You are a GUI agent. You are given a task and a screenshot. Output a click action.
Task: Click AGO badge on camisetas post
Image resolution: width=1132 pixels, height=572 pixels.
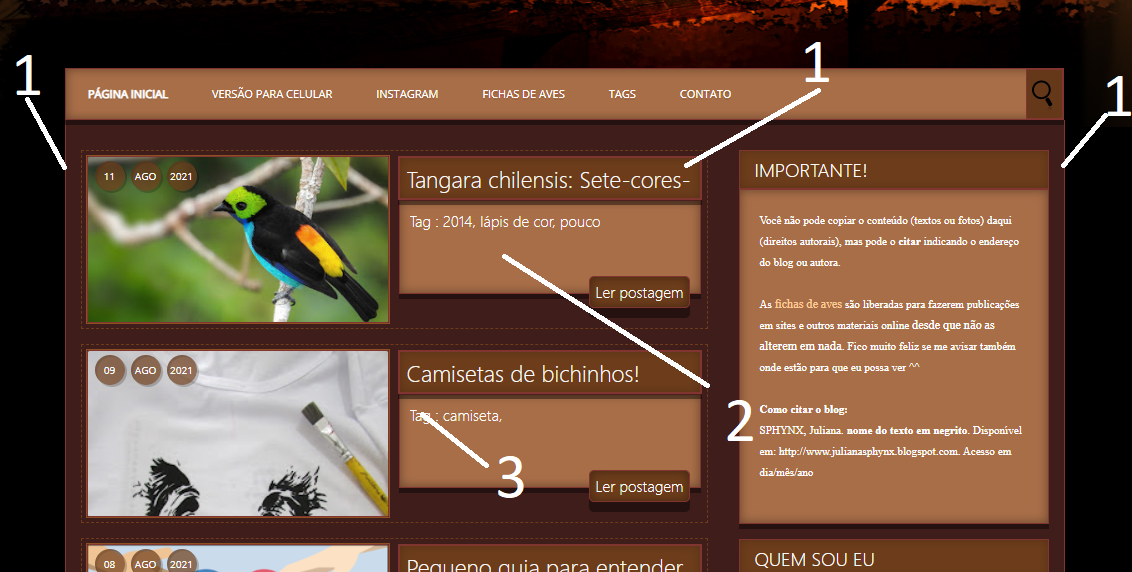pos(145,370)
